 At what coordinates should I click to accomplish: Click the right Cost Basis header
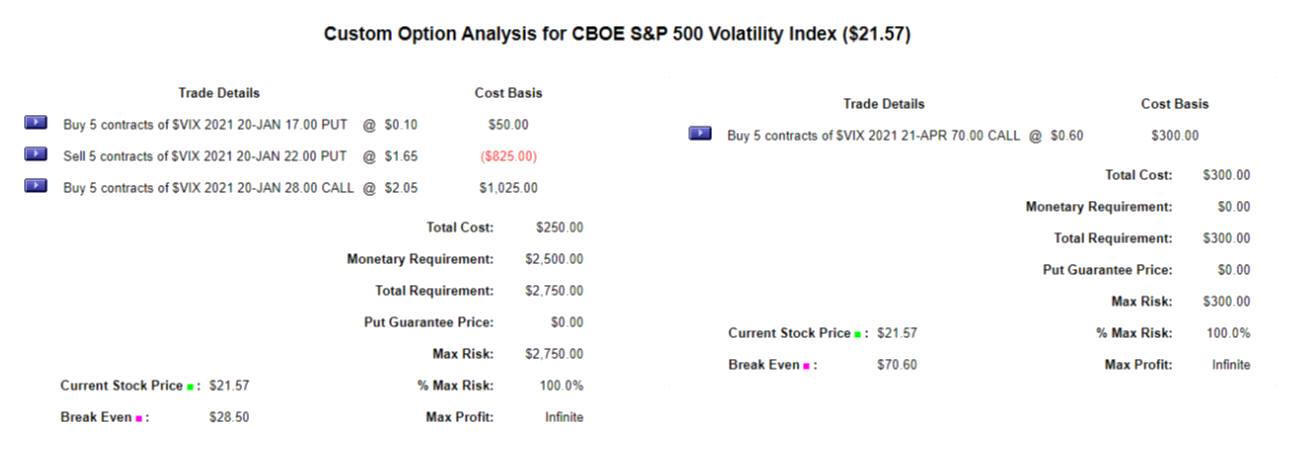[1175, 104]
